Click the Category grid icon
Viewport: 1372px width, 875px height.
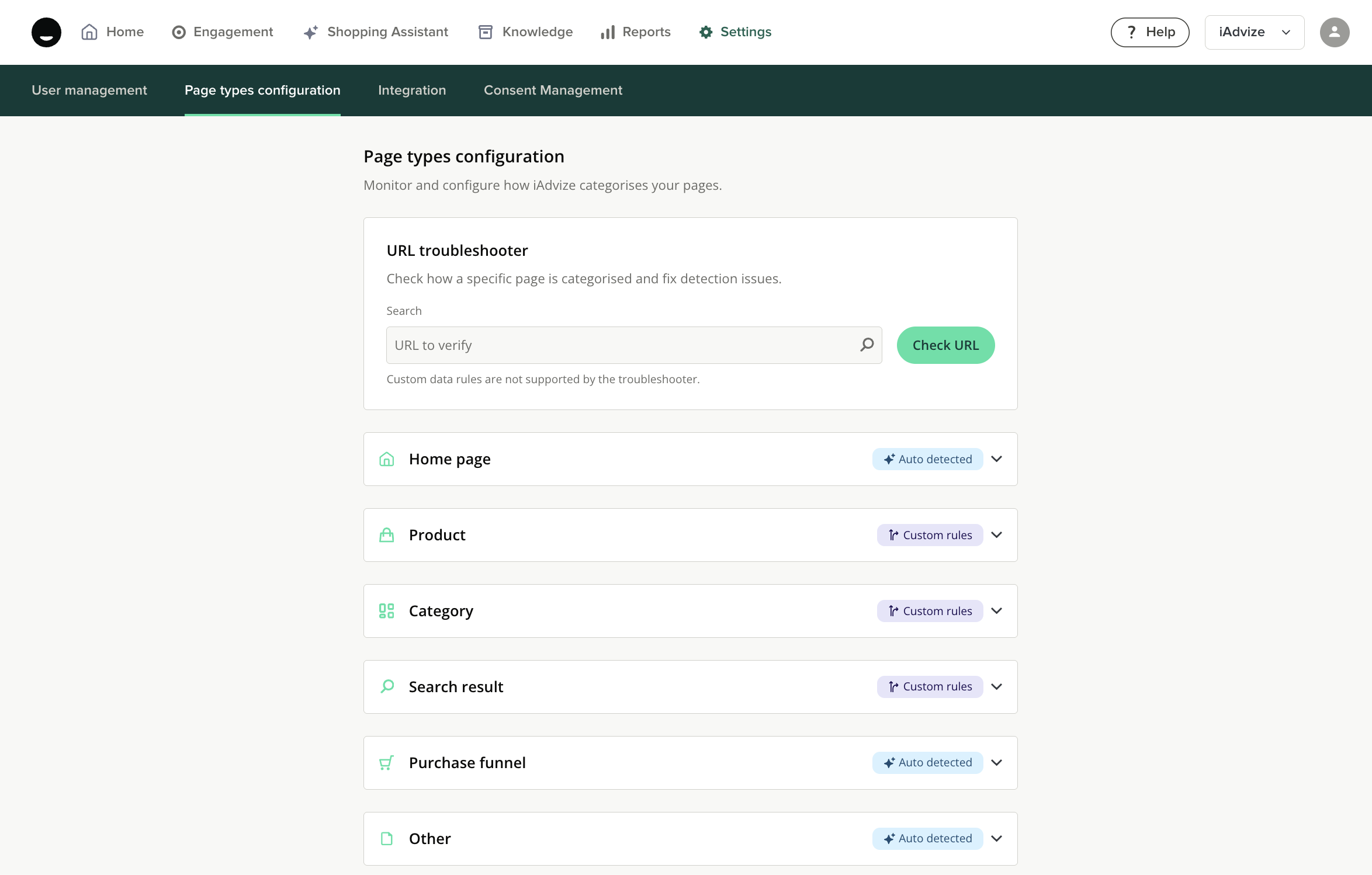[x=386, y=611]
